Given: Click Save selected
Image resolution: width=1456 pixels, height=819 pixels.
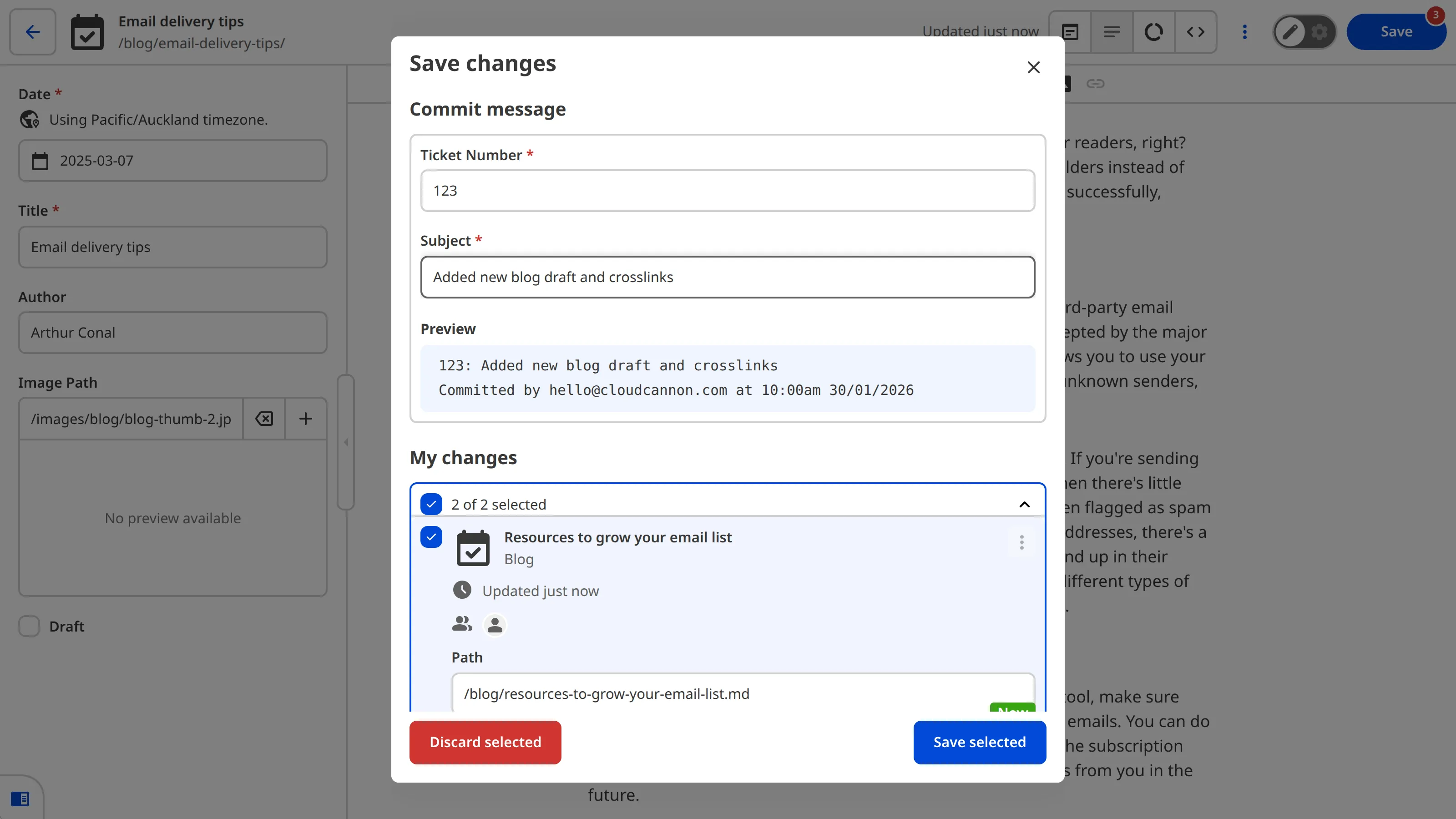Looking at the screenshot, I should [x=980, y=742].
